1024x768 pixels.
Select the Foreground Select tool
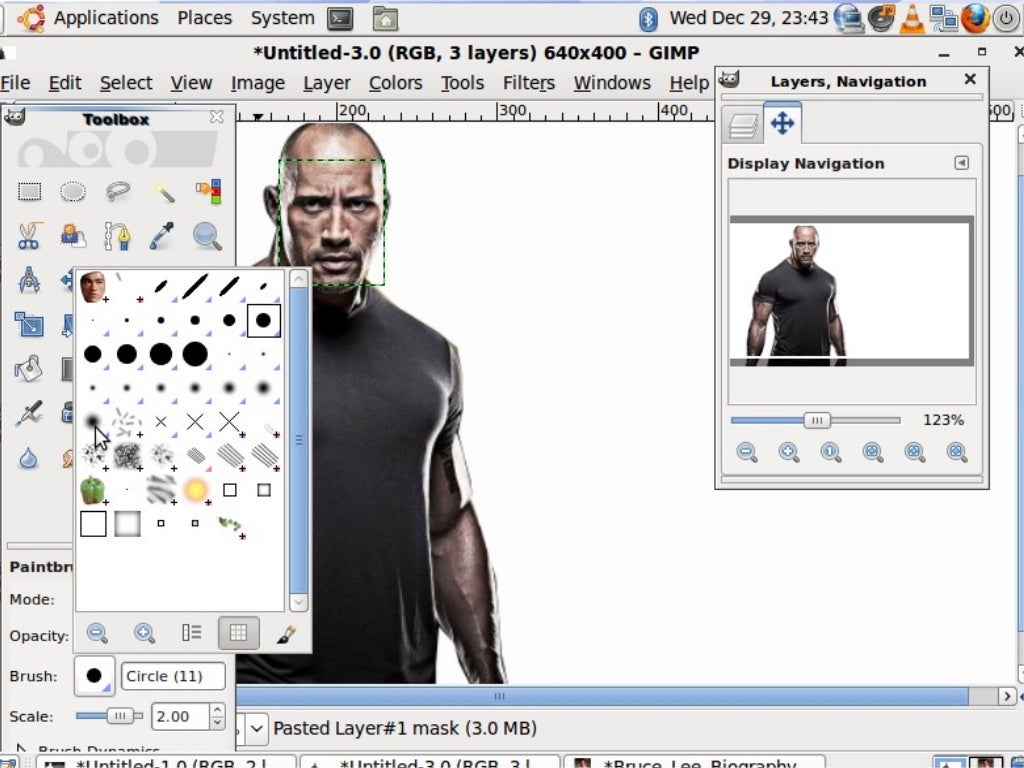[x=72, y=236]
